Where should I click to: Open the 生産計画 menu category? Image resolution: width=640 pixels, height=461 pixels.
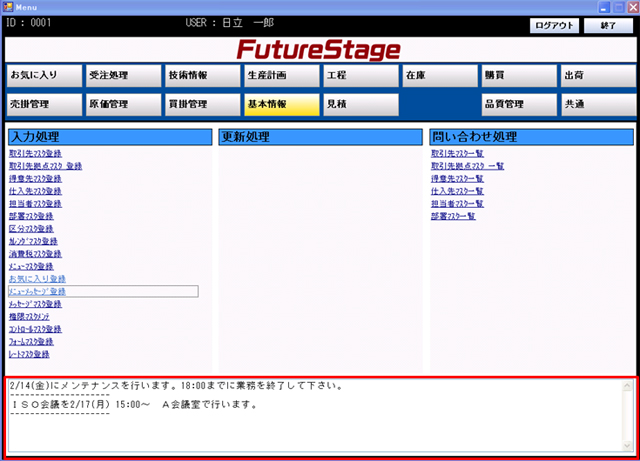click(x=282, y=76)
